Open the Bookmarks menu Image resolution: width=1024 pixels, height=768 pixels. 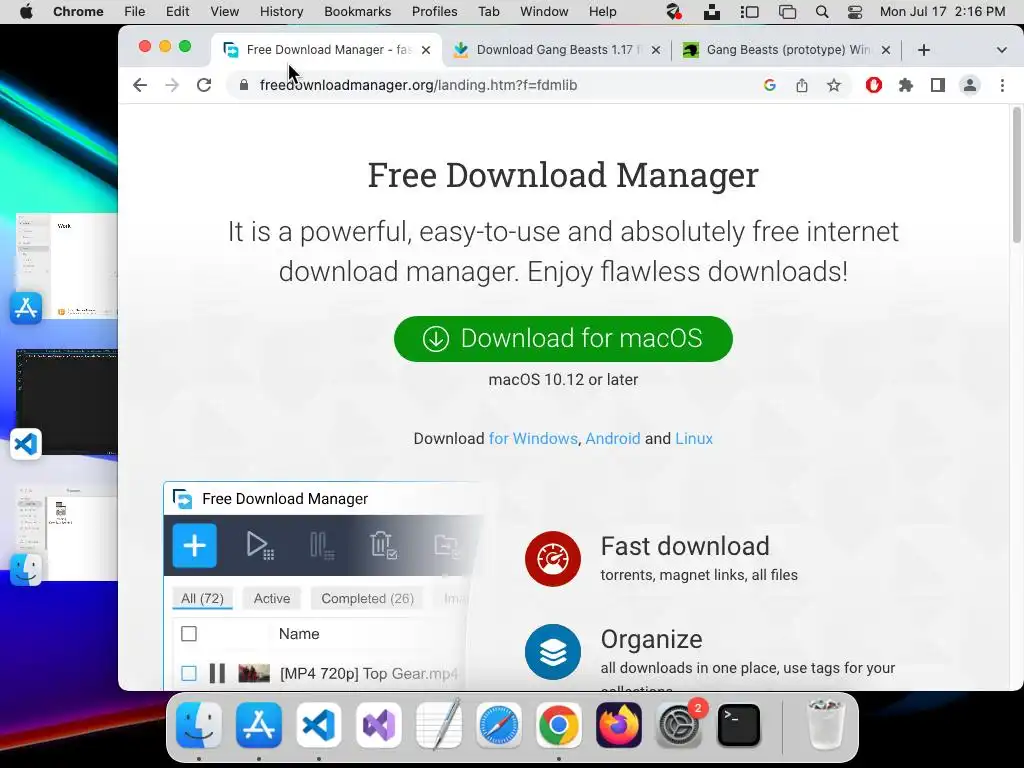point(357,12)
